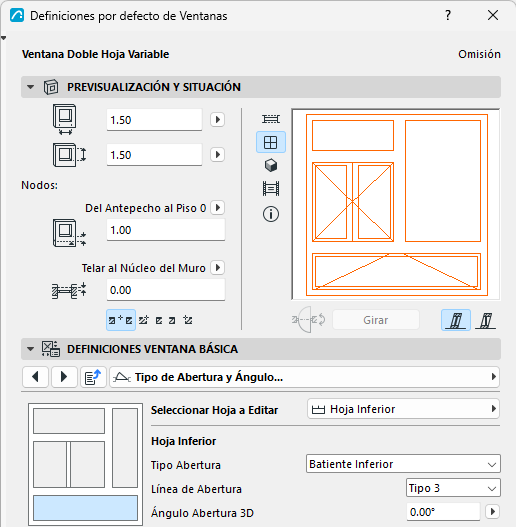Screen dimensions: 516x527
Task: Open the info preview icon
Action: (x=271, y=214)
